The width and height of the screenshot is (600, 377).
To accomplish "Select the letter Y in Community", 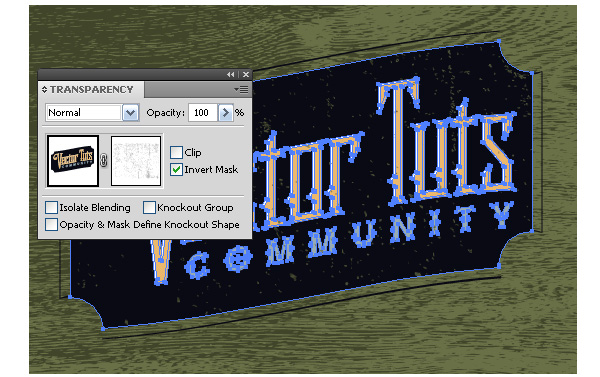I will click(502, 214).
